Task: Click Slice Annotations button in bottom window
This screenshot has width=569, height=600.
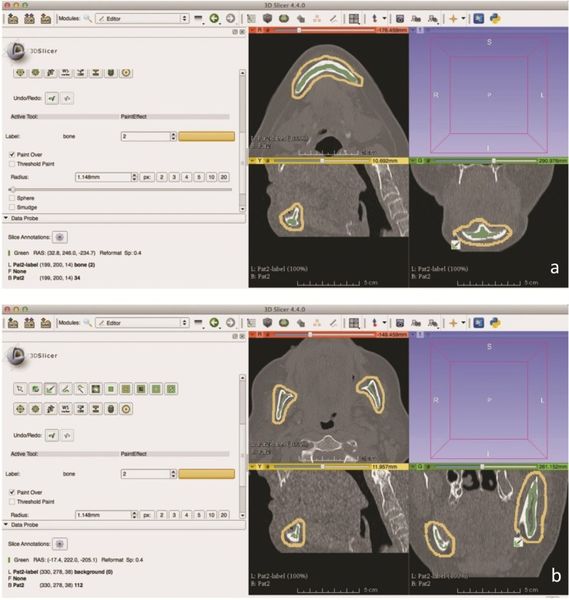Action: click(59, 544)
